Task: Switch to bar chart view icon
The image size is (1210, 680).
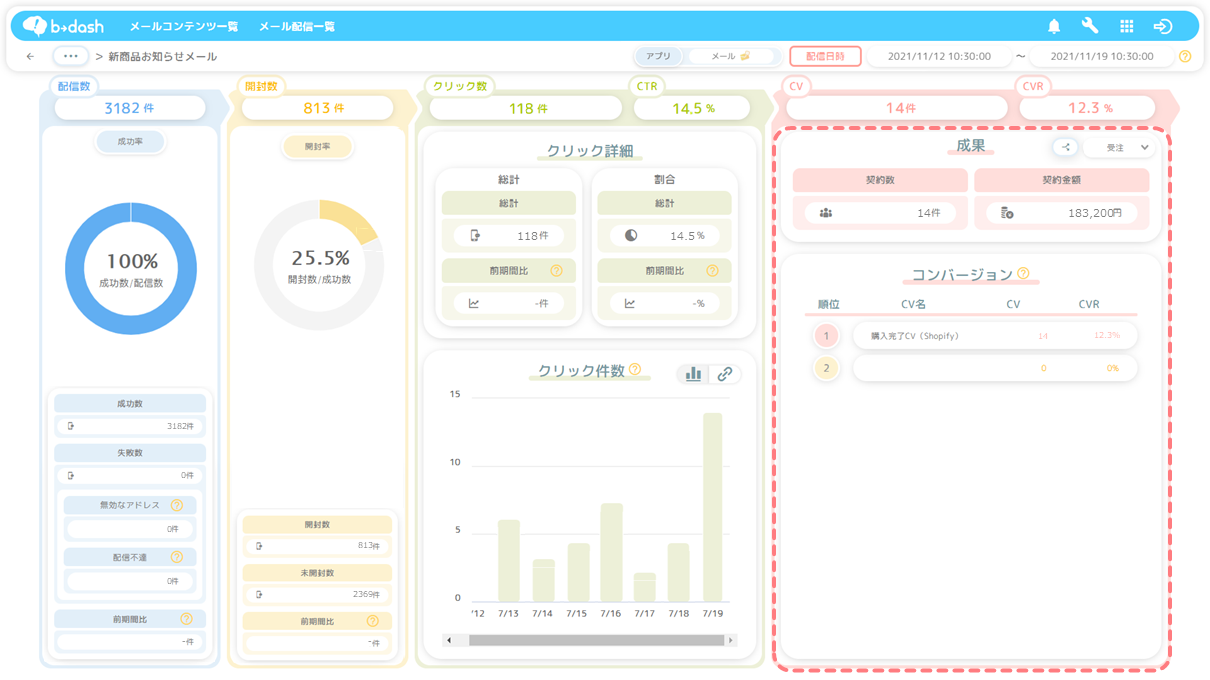Action: pyautogui.click(x=693, y=374)
